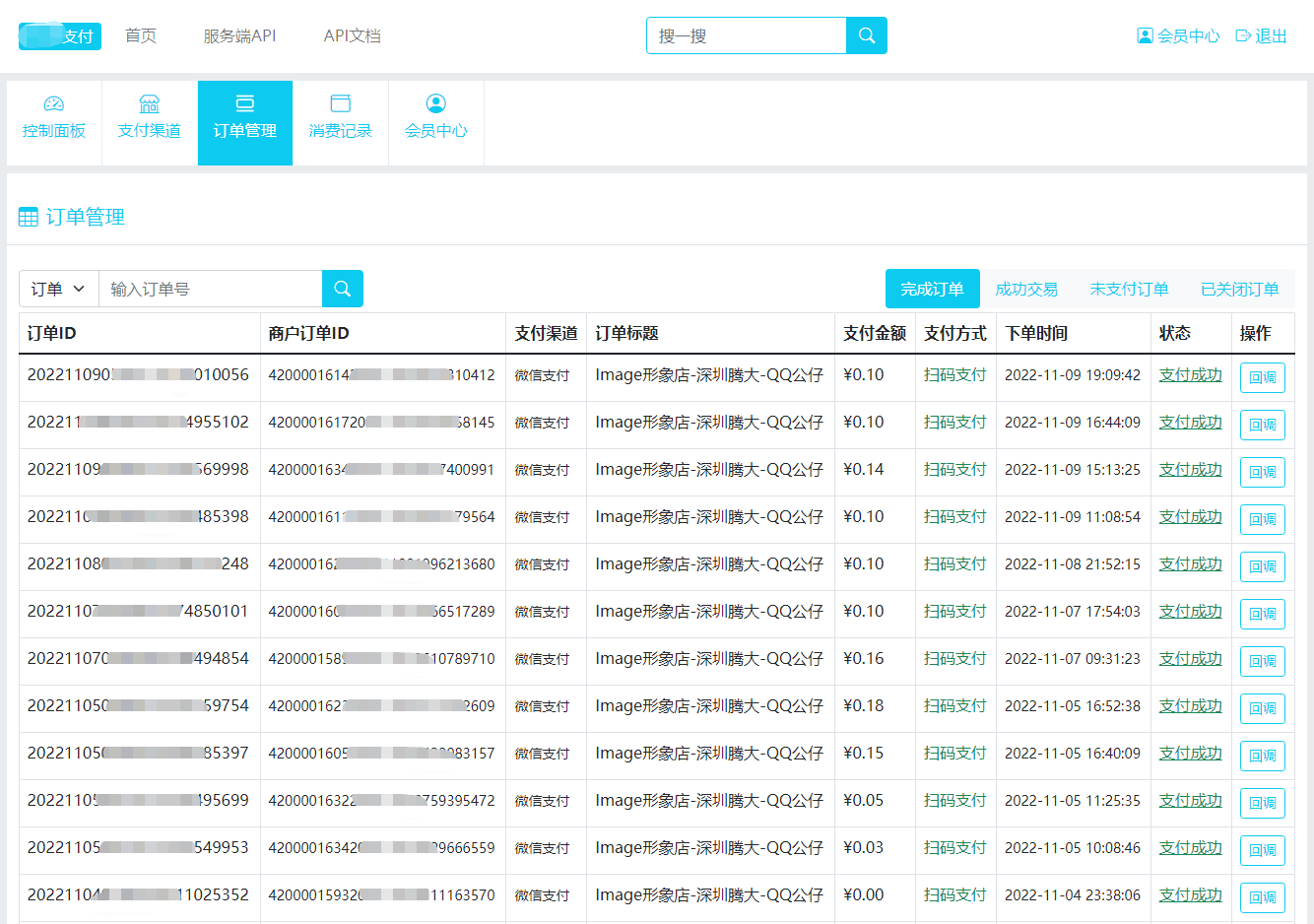Focus the 输入订单号 input field

click(x=211, y=289)
